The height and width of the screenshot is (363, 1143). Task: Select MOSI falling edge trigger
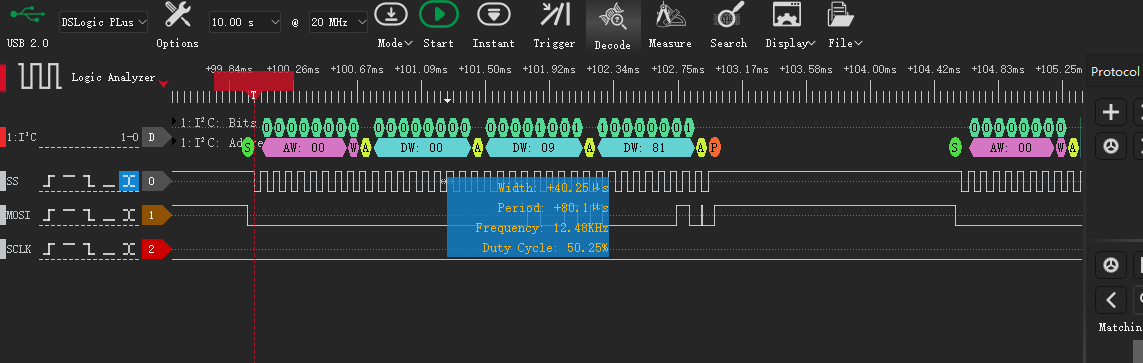coord(88,215)
